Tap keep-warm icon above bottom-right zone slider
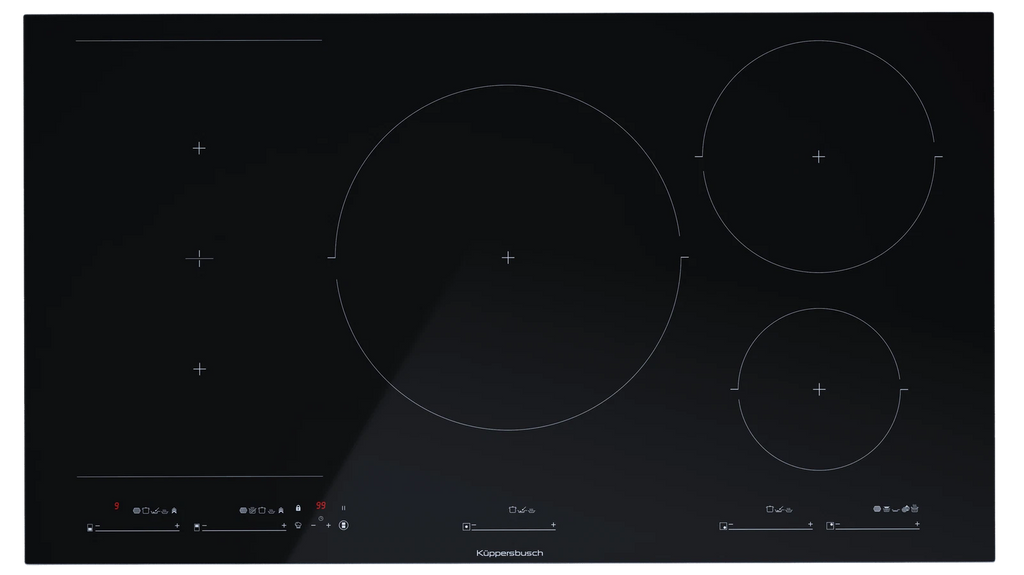This screenshot has height=575, width=1024. (x=789, y=510)
